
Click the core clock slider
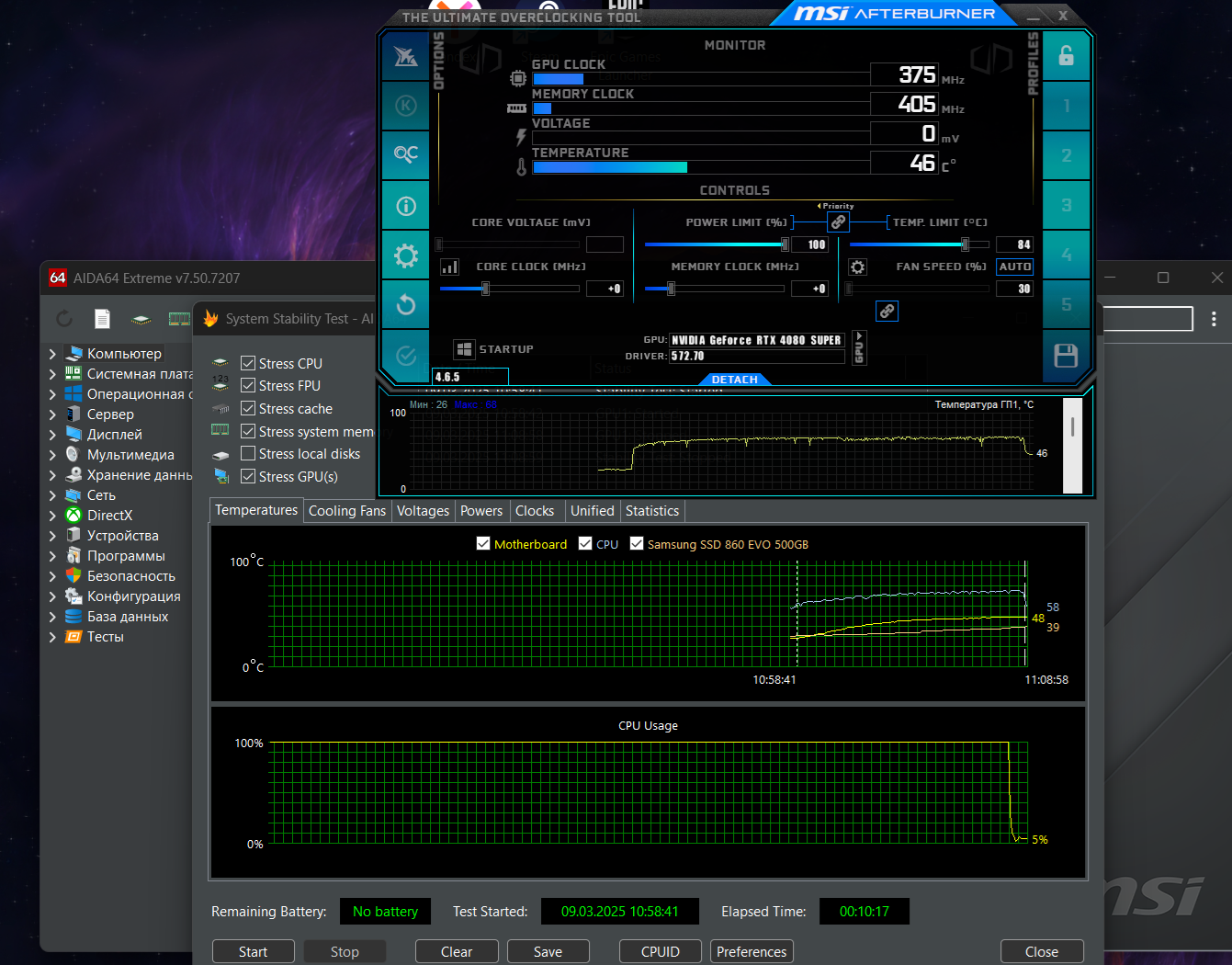click(510, 289)
